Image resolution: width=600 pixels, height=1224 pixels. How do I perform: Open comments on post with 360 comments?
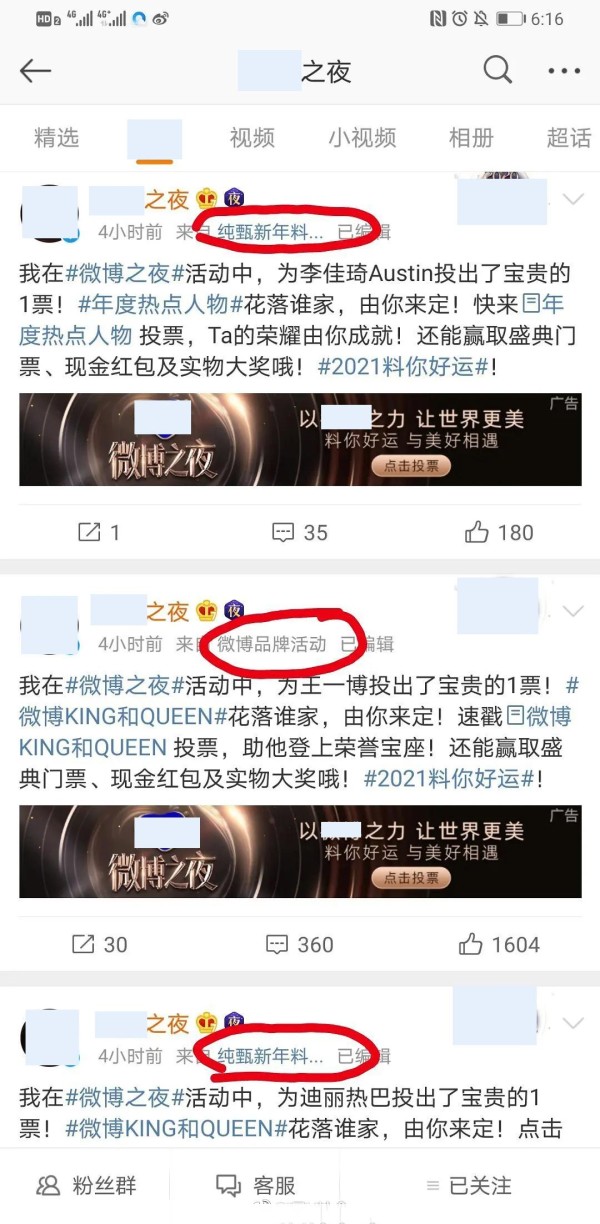coord(300,944)
